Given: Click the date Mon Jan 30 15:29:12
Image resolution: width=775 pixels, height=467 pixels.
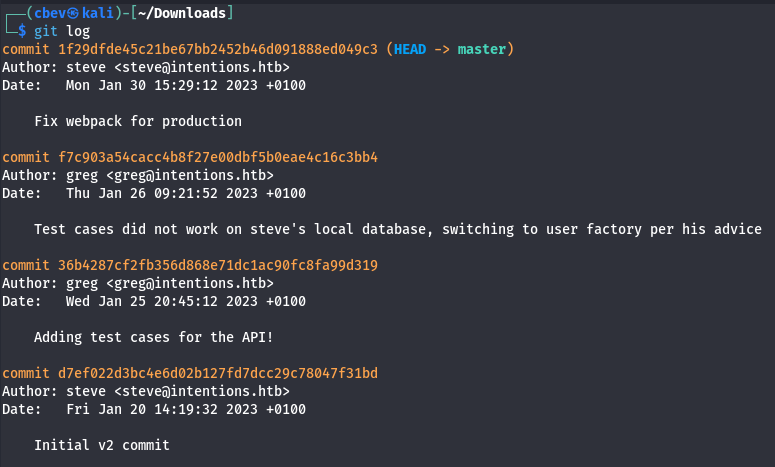Looking at the screenshot, I should (186, 85).
